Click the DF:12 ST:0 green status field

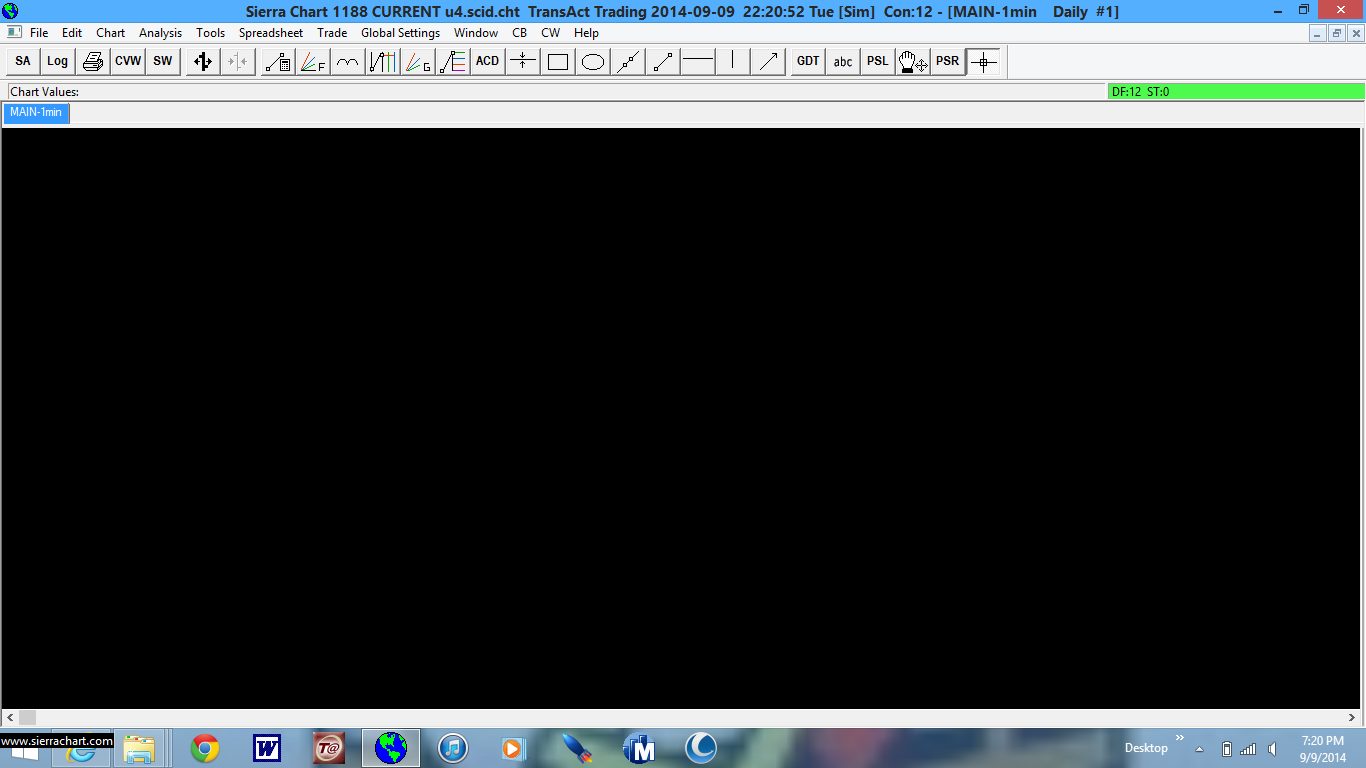tap(1236, 92)
